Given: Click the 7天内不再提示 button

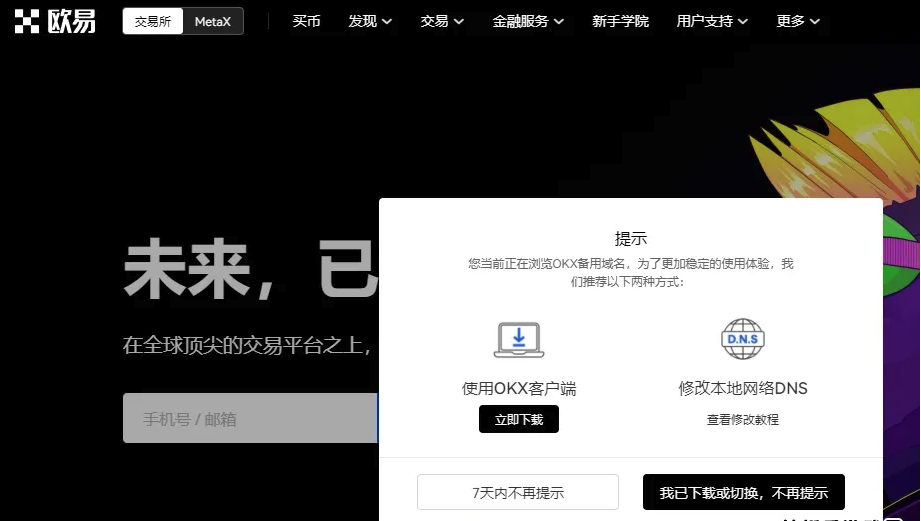Looking at the screenshot, I should point(517,492).
